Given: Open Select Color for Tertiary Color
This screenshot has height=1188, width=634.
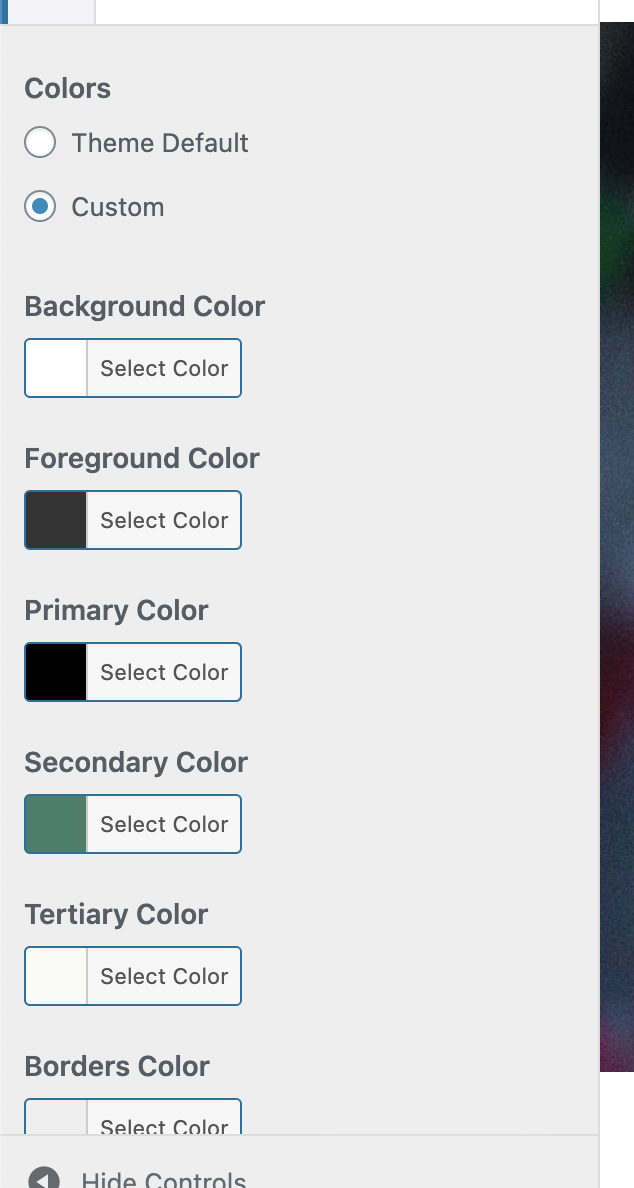Looking at the screenshot, I should click(x=163, y=976).
